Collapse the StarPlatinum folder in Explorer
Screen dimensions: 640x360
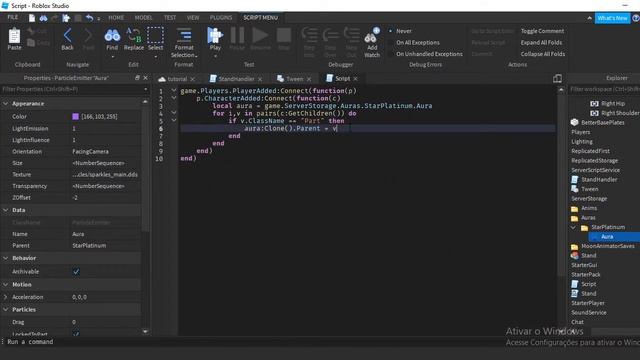pyautogui.click(x=573, y=227)
